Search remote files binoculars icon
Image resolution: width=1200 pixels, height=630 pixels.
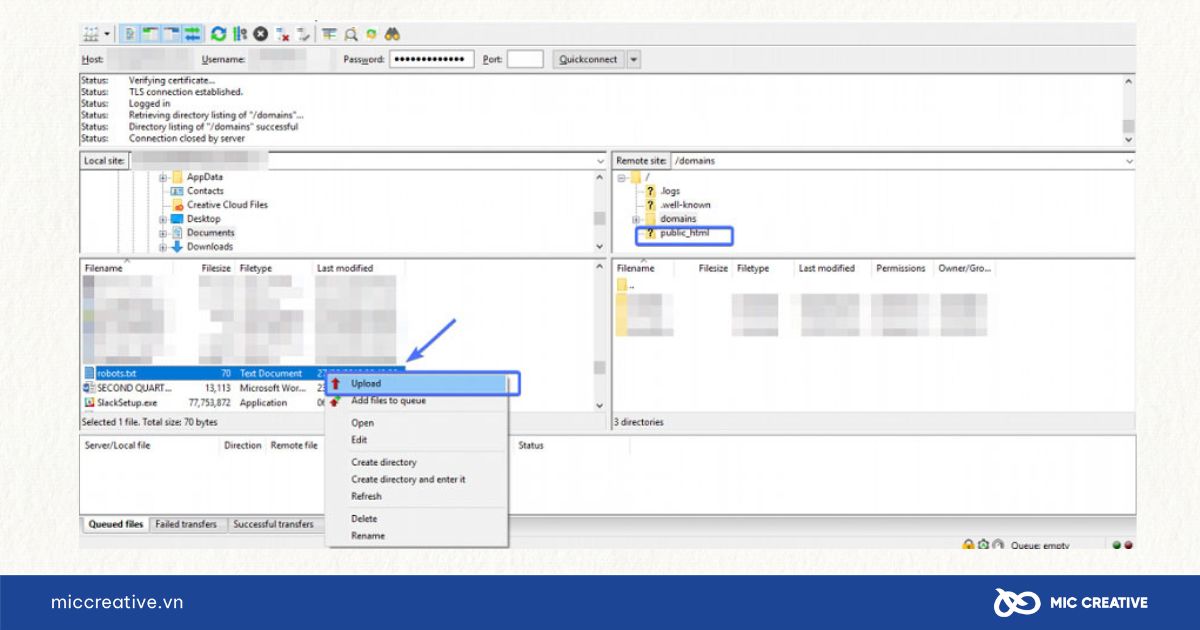392,34
